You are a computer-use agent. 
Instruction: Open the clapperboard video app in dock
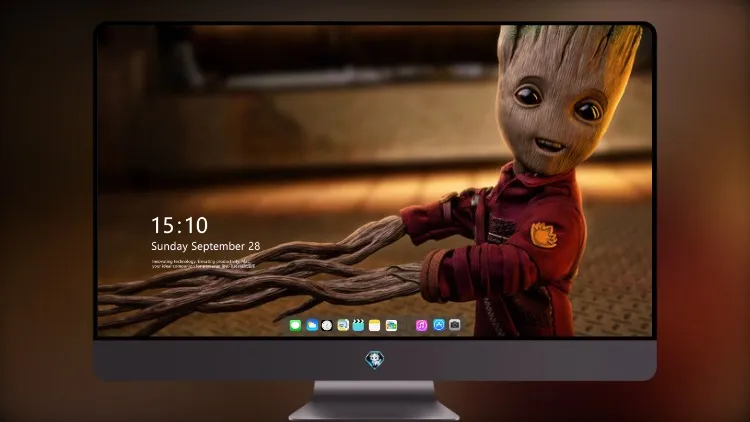coord(358,325)
